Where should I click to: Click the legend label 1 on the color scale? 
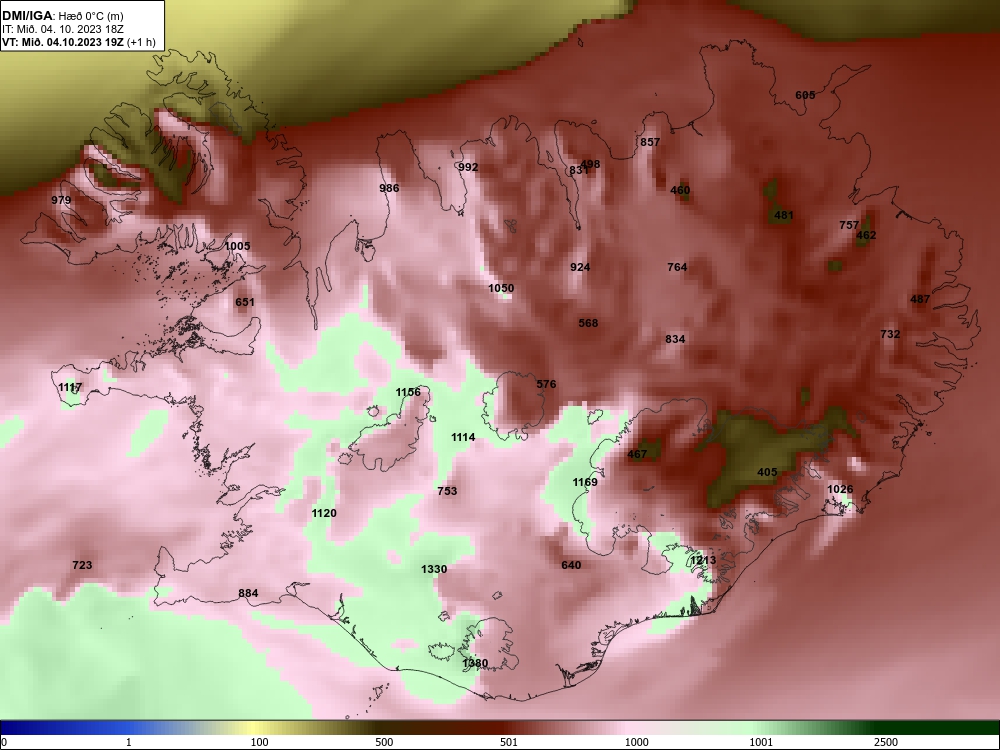tap(129, 742)
